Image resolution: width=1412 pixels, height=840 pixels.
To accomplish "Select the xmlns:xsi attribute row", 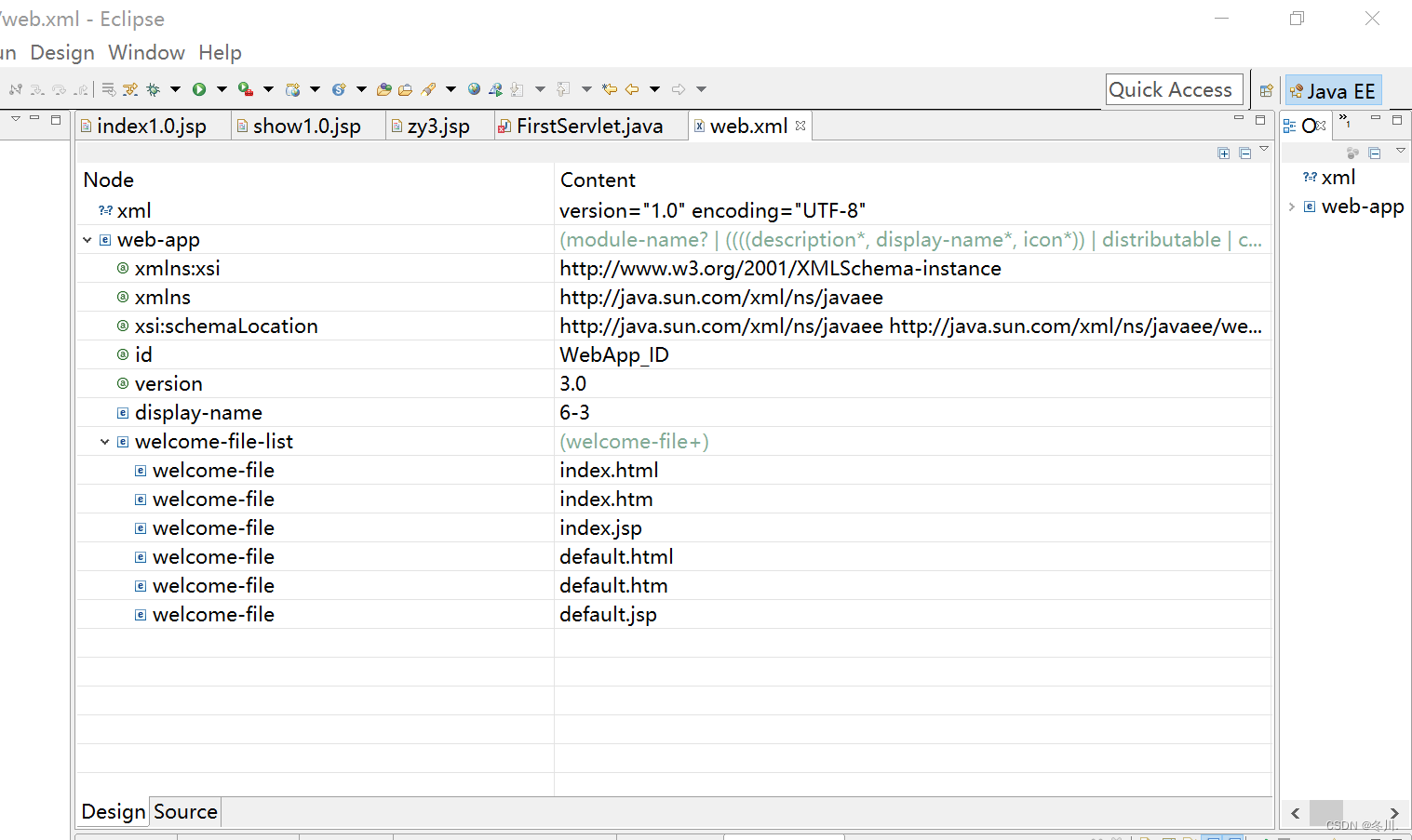I will coord(674,268).
